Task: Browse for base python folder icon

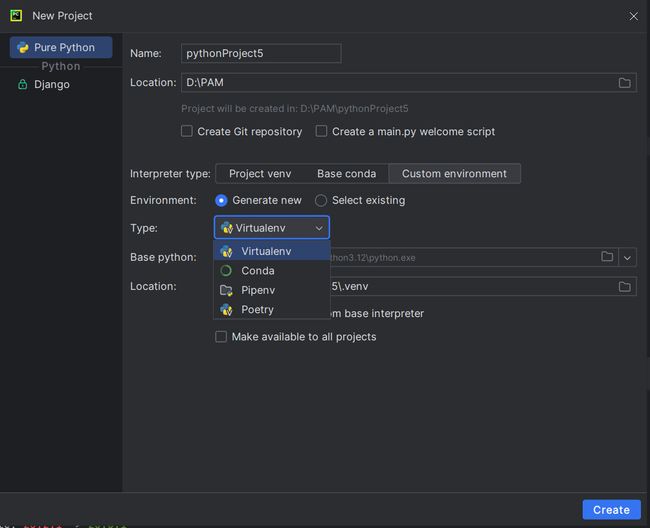Action: tap(607, 257)
